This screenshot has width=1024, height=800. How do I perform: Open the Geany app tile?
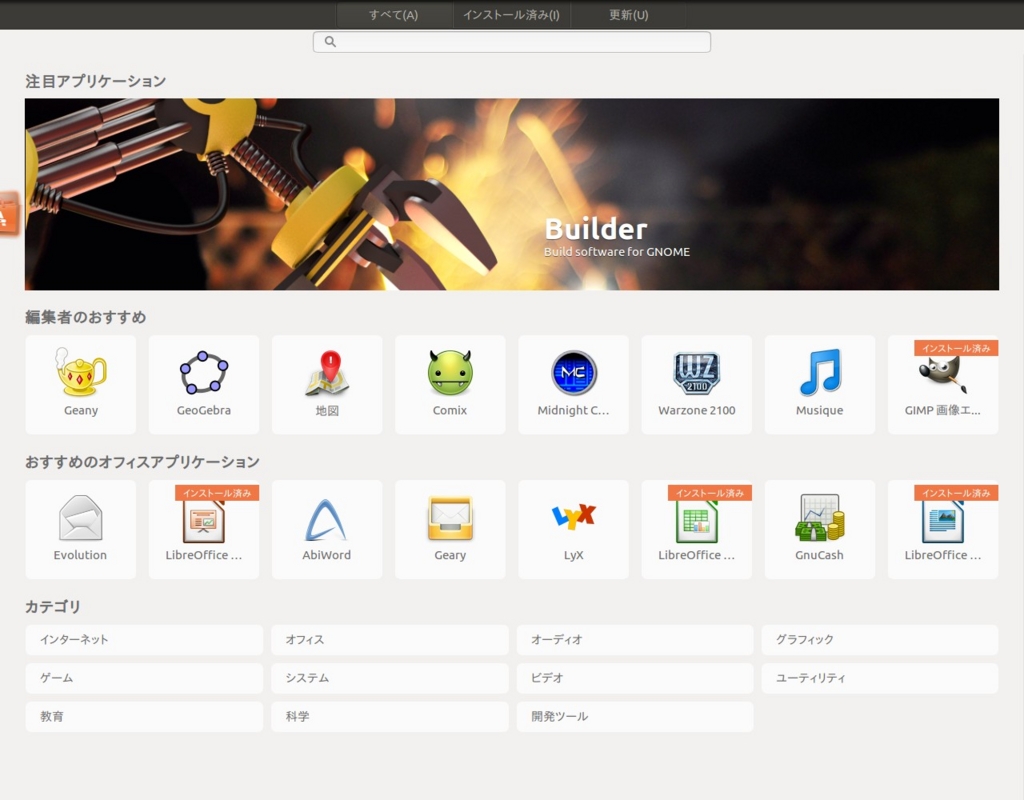coord(81,385)
